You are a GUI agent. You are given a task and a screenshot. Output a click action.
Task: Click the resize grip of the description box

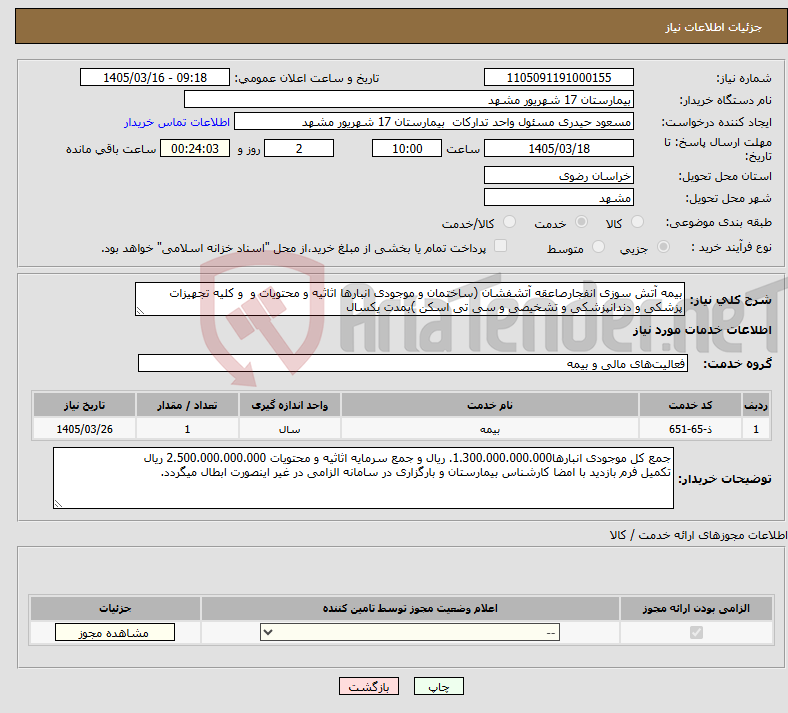pos(140,311)
